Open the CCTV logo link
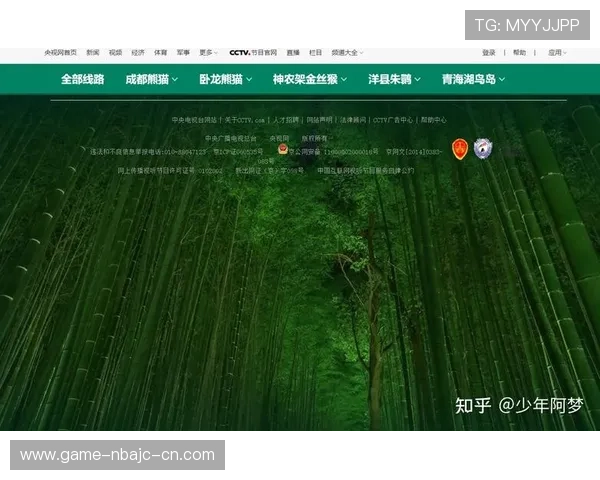The image size is (600, 480). point(240,52)
